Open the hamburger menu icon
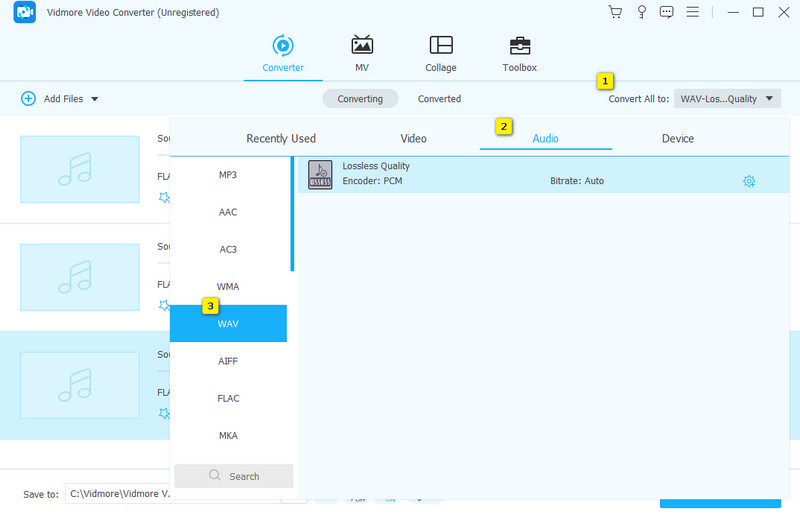 [693, 12]
